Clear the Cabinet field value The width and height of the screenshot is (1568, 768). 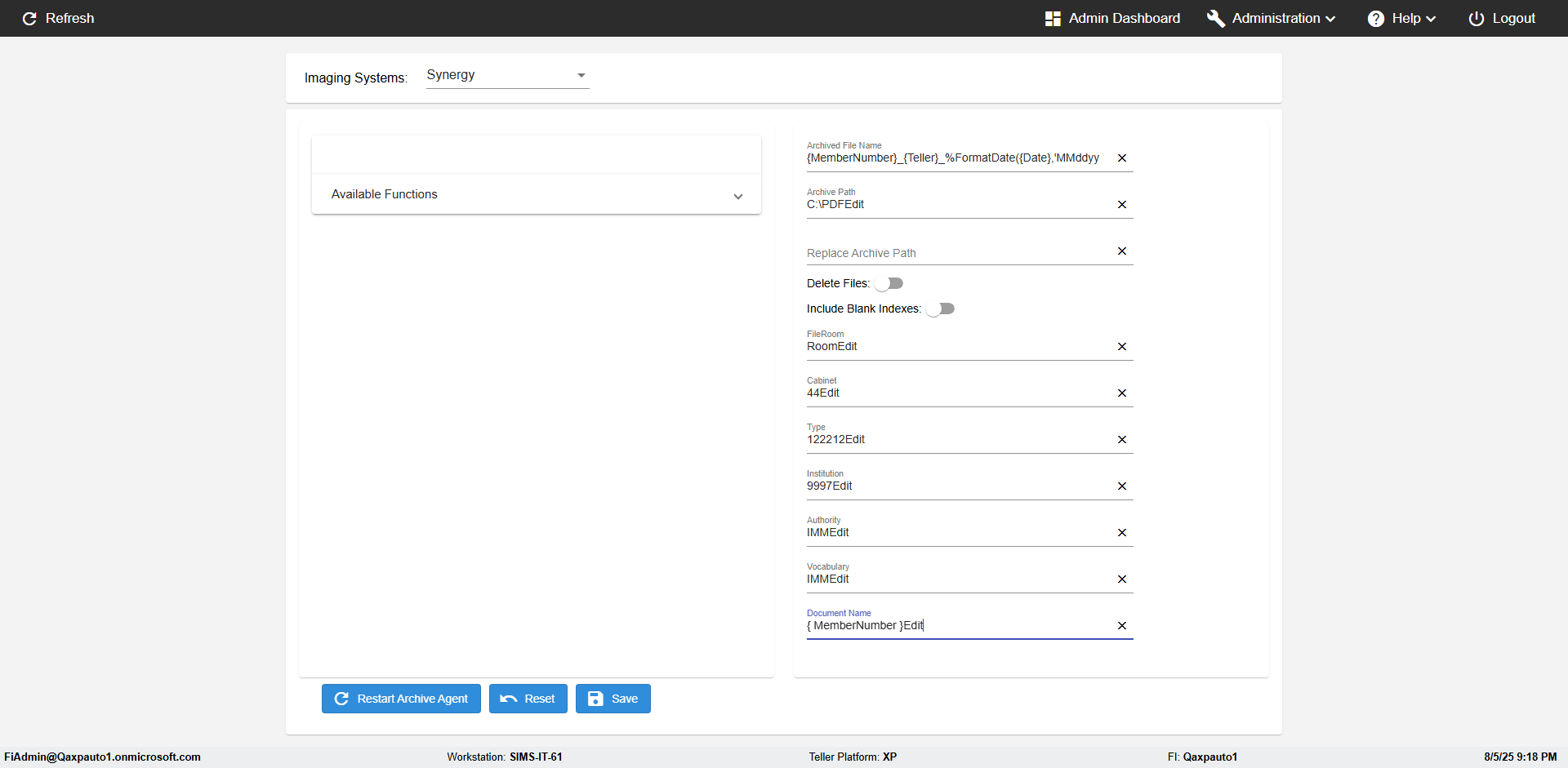pos(1122,393)
